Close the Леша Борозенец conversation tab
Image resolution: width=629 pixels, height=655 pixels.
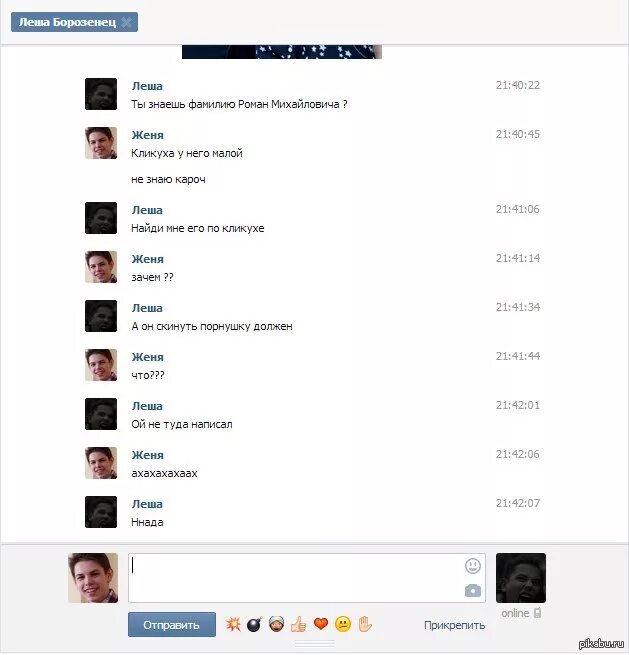[x=126, y=22]
